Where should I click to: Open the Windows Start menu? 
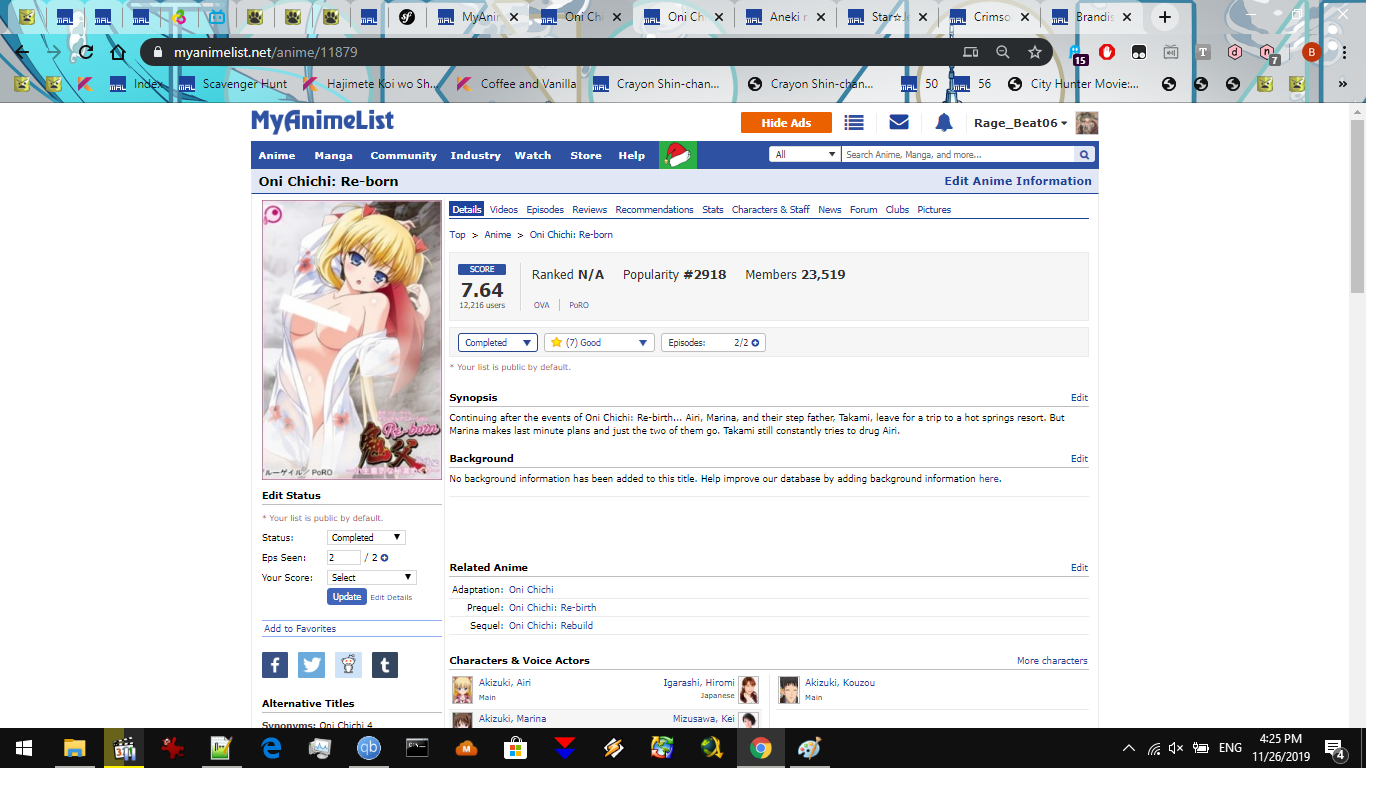(x=24, y=748)
